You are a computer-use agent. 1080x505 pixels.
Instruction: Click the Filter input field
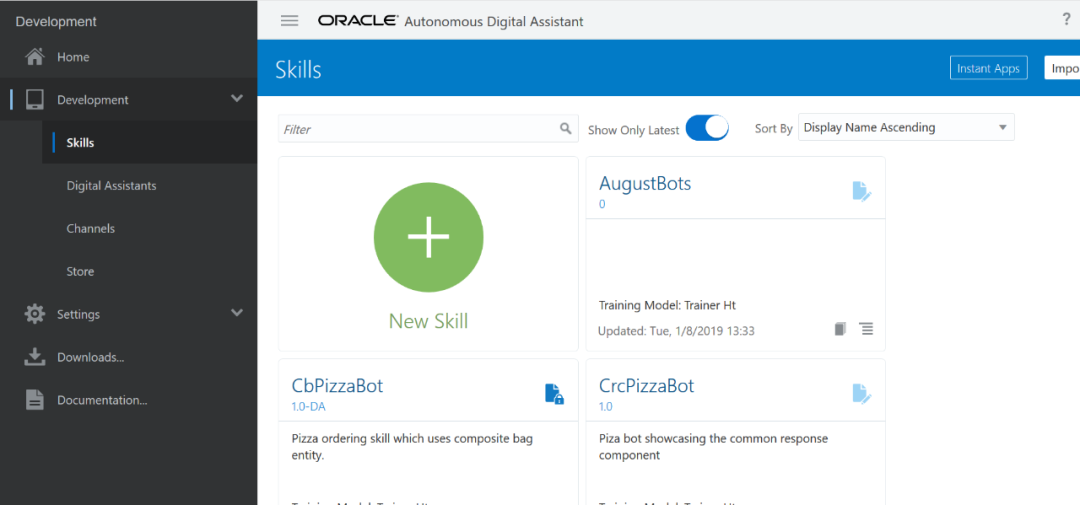click(x=428, y=129)
